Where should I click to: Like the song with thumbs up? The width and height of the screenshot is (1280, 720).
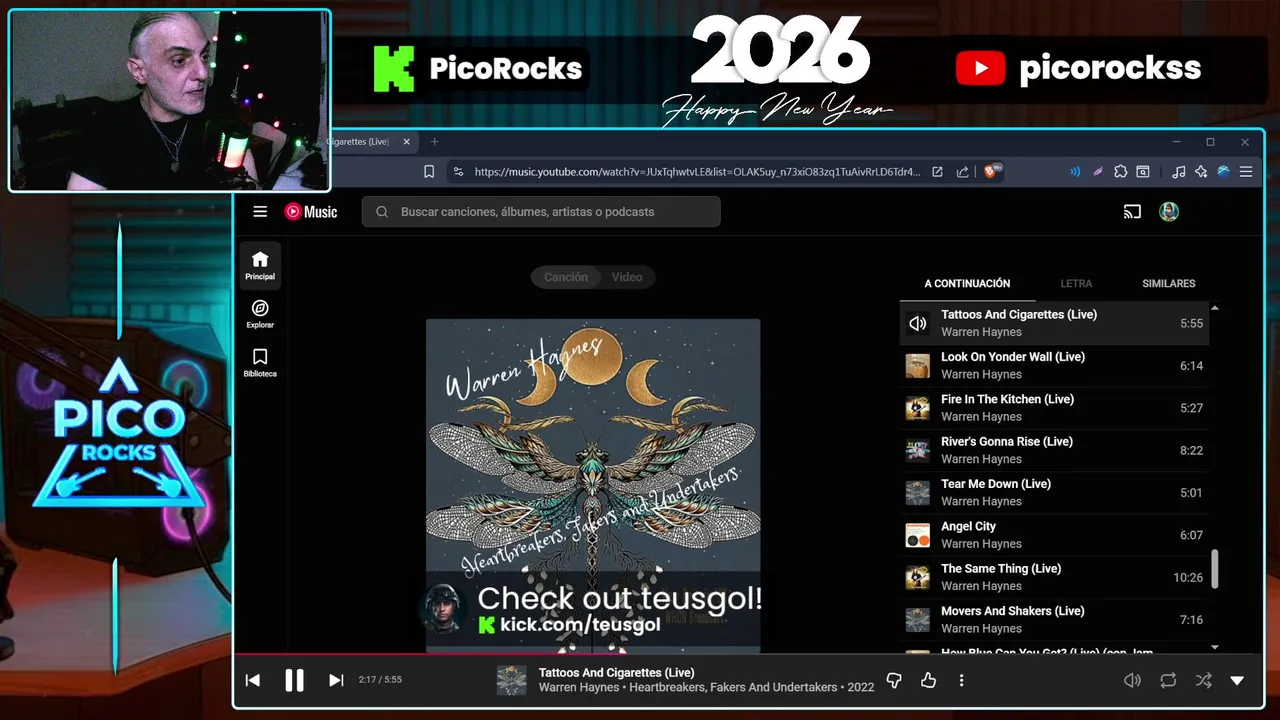pos(928,680)
